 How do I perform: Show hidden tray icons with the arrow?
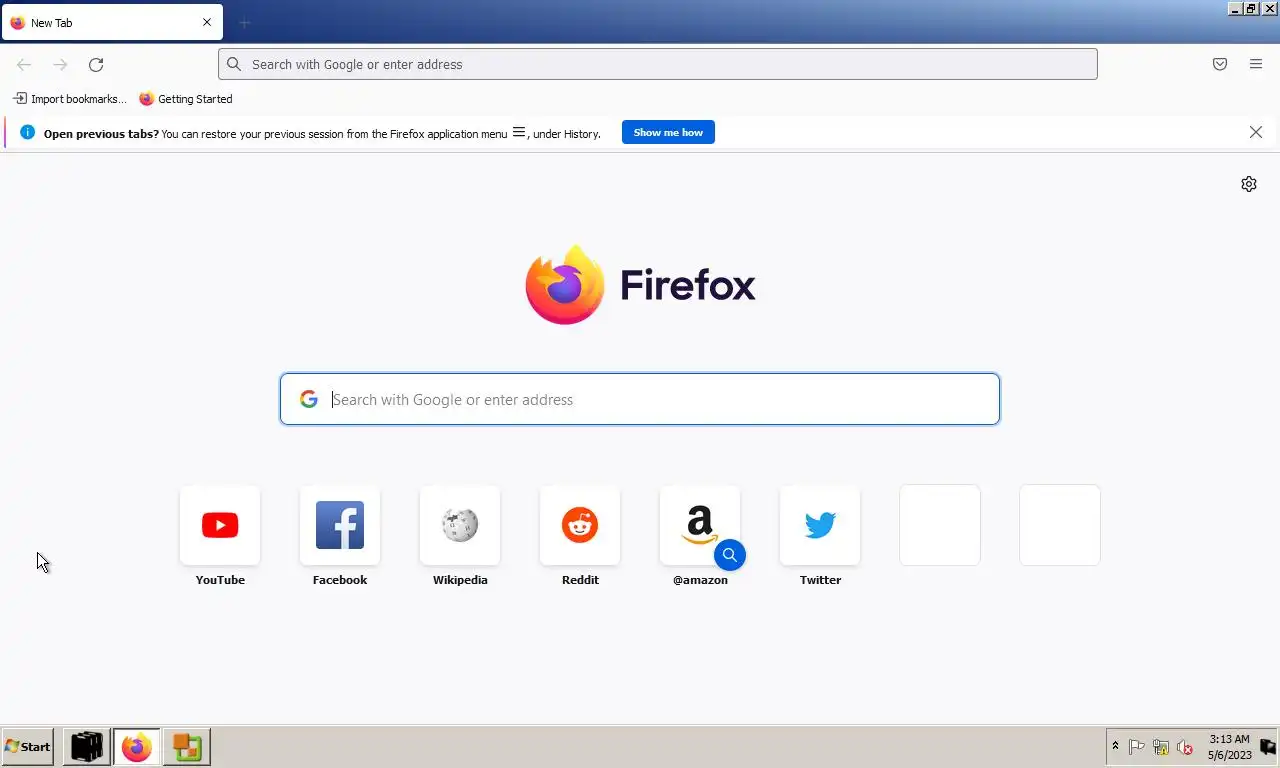(x=1115, y=747)
